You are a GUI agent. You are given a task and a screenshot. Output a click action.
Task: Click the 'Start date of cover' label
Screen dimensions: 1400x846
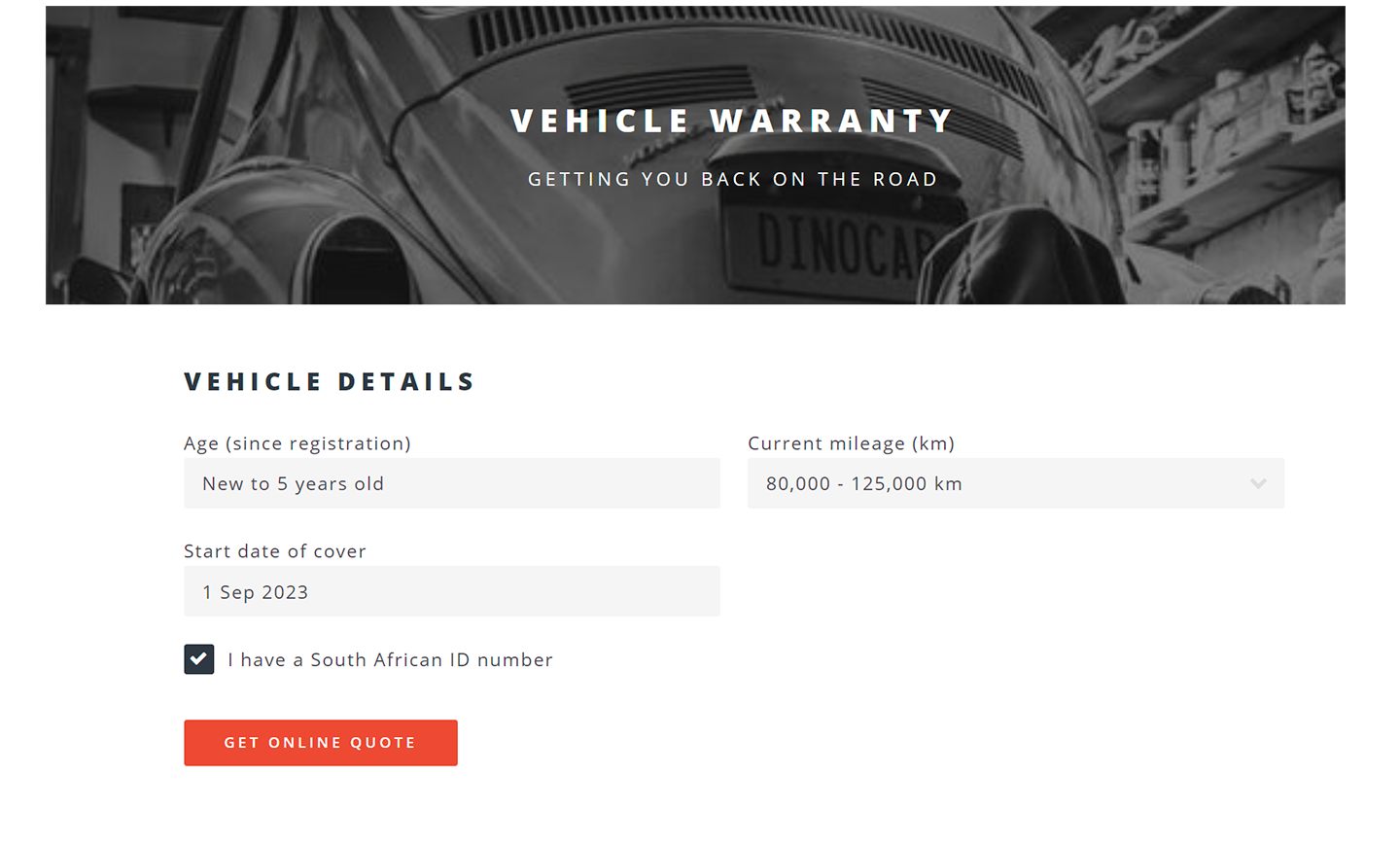tap(275, 551)
